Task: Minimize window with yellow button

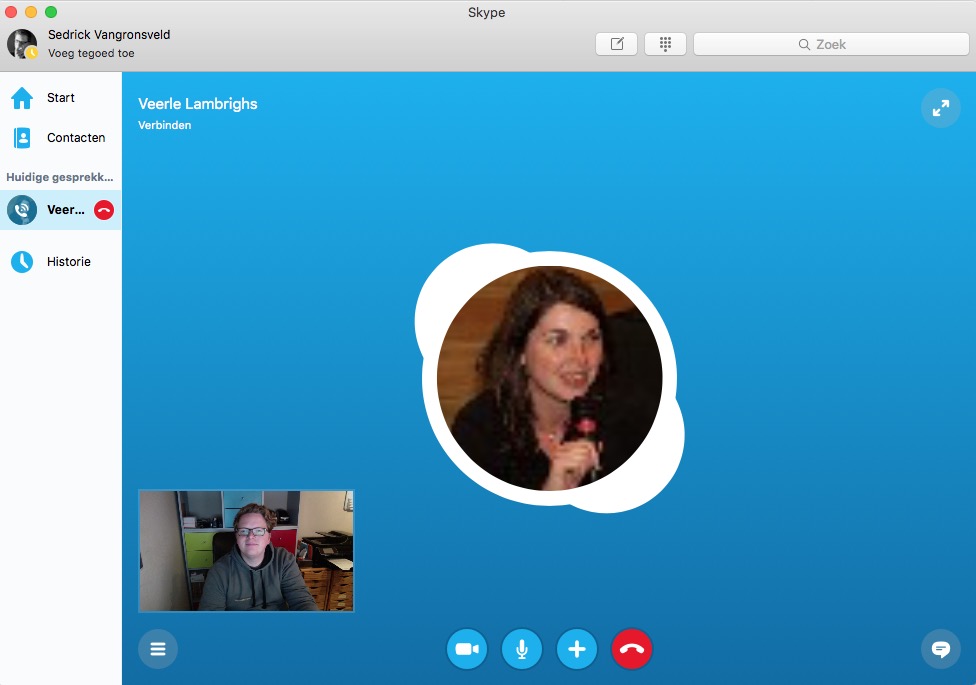Action: 31,12
